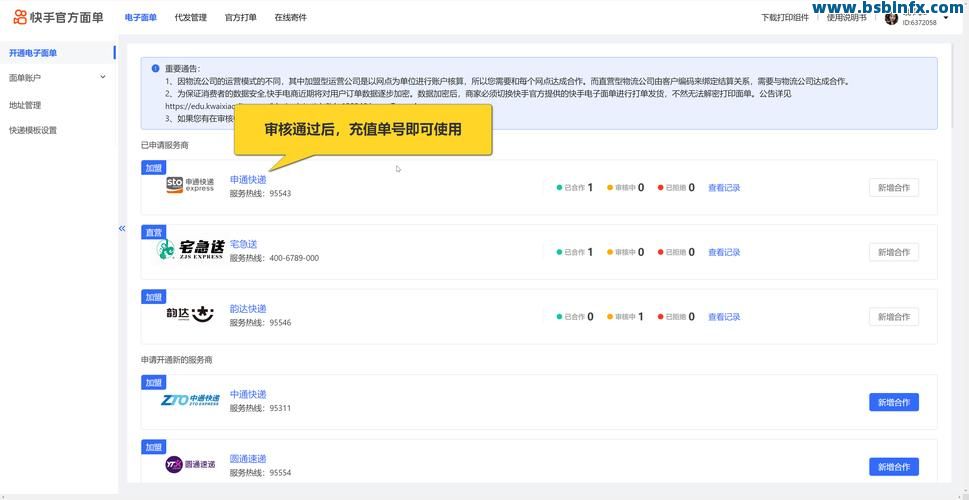Image resolution: width=969 pixels, height=500 pixels.
Task: Open the 圆通速递 carrier name link
Action: tap(248, 459)
